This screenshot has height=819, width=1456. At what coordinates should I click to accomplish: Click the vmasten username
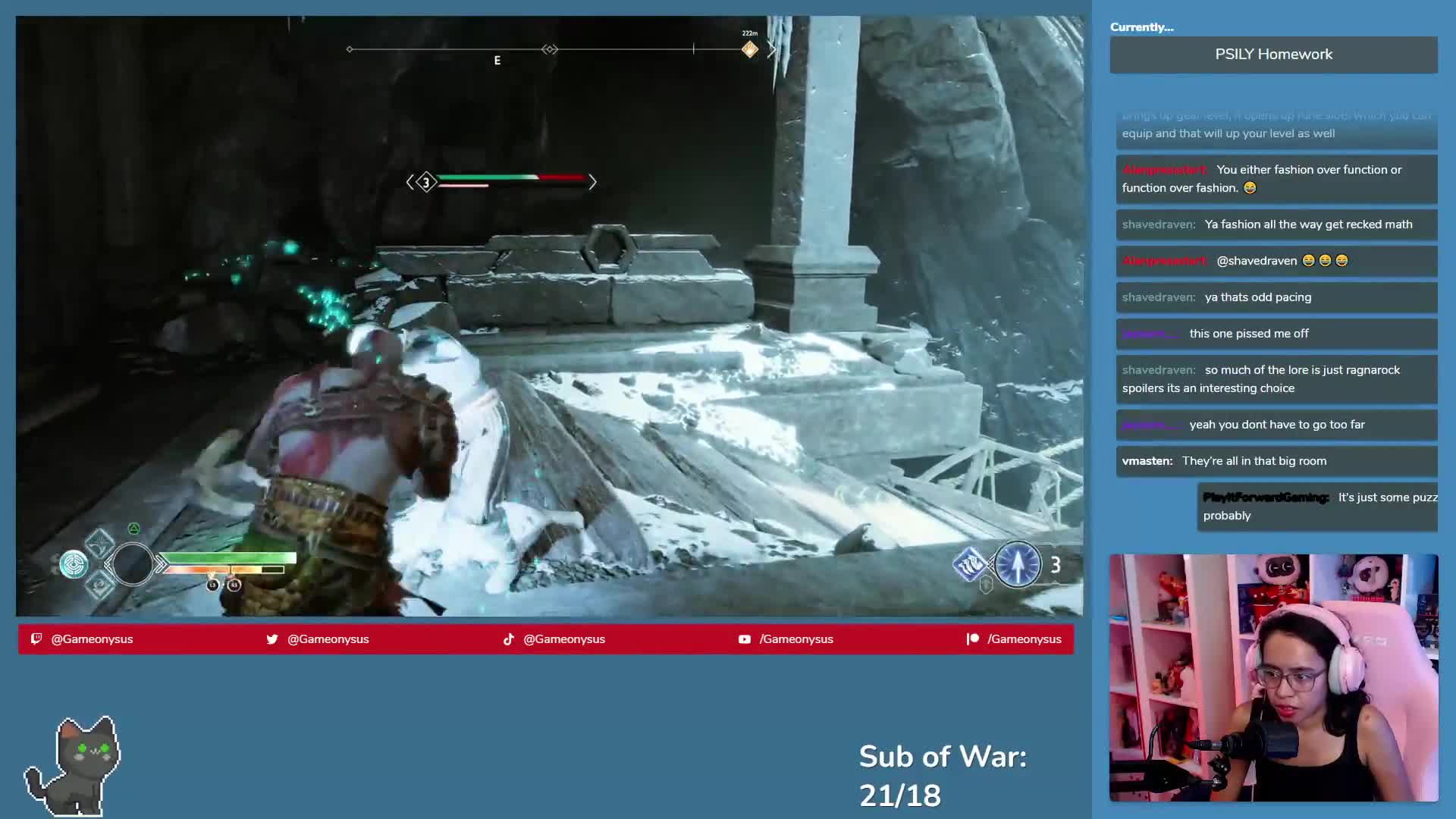pos(1147,461)
